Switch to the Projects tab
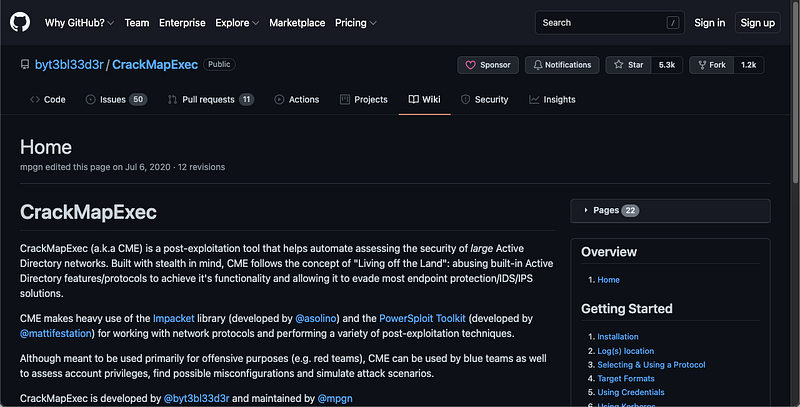 [x=364, y=99]
